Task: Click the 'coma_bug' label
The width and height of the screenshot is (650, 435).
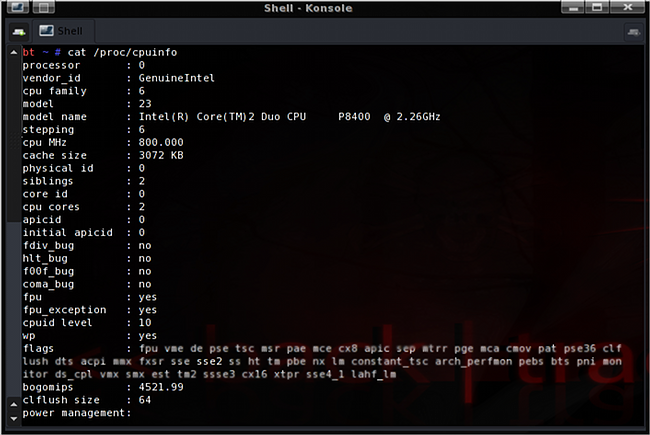Action: click(48, 284)
